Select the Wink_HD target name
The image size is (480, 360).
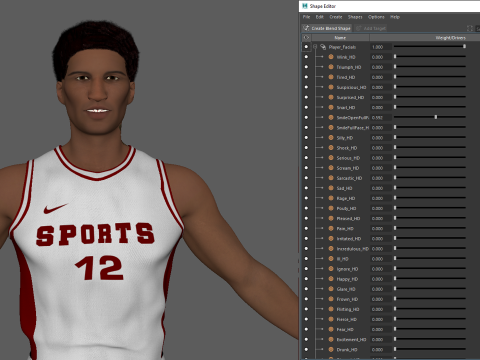(x=346, y=57)
